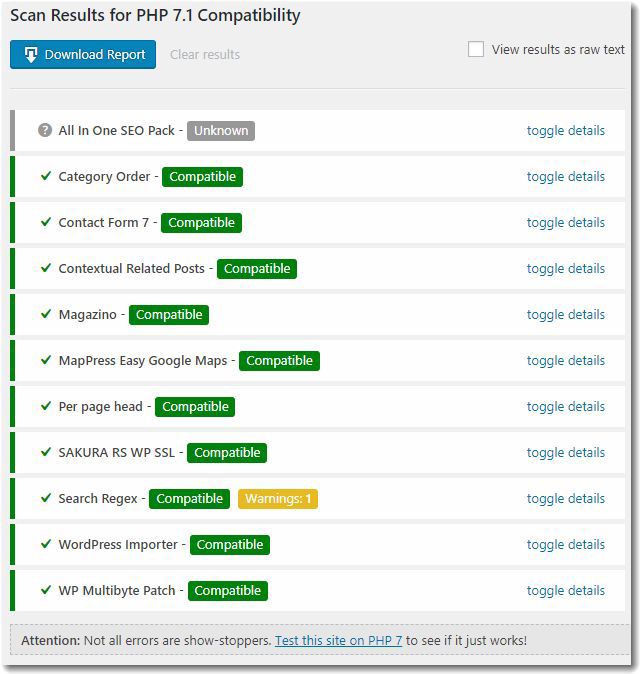Screen dimensions: 640x674
Task: Click the checkmark icon beside WP Multibyte Patch
Action: coord(46,590)
